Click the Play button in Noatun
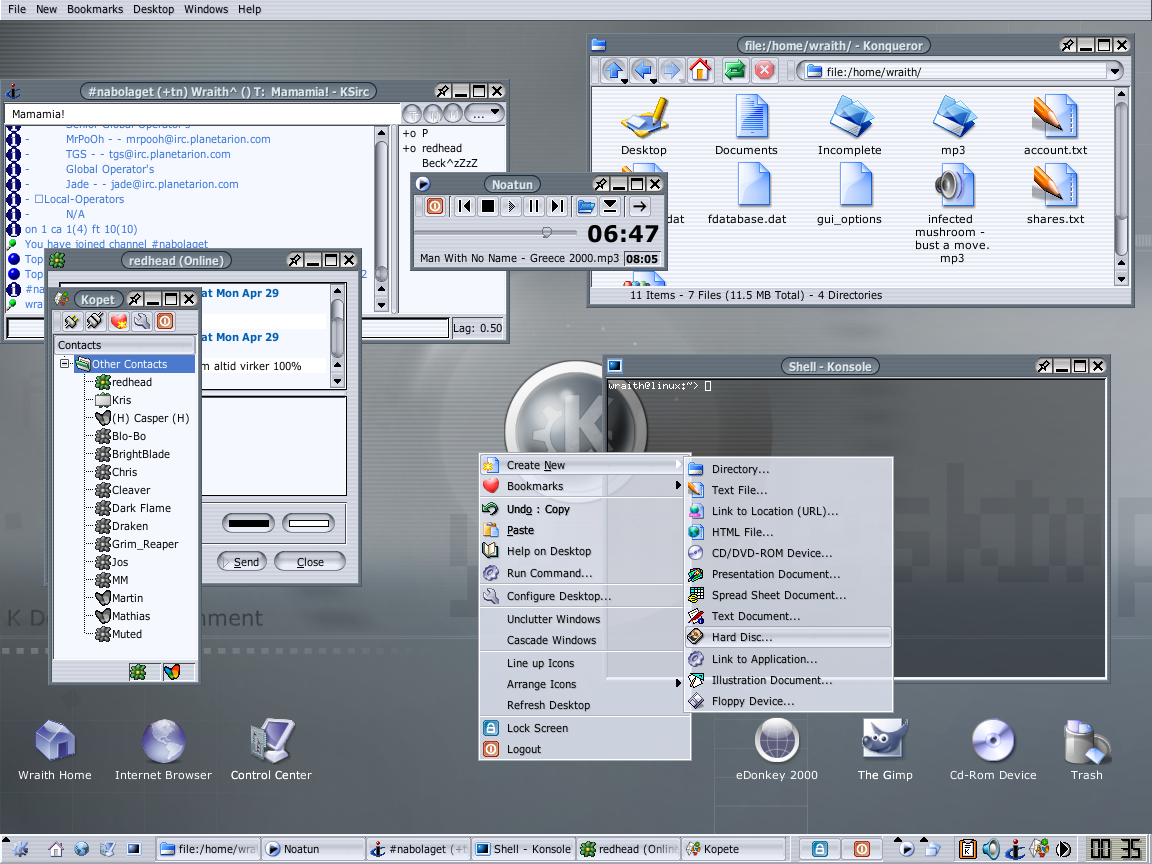Screen dimensions: 1152x864 [x=511, y=206]
